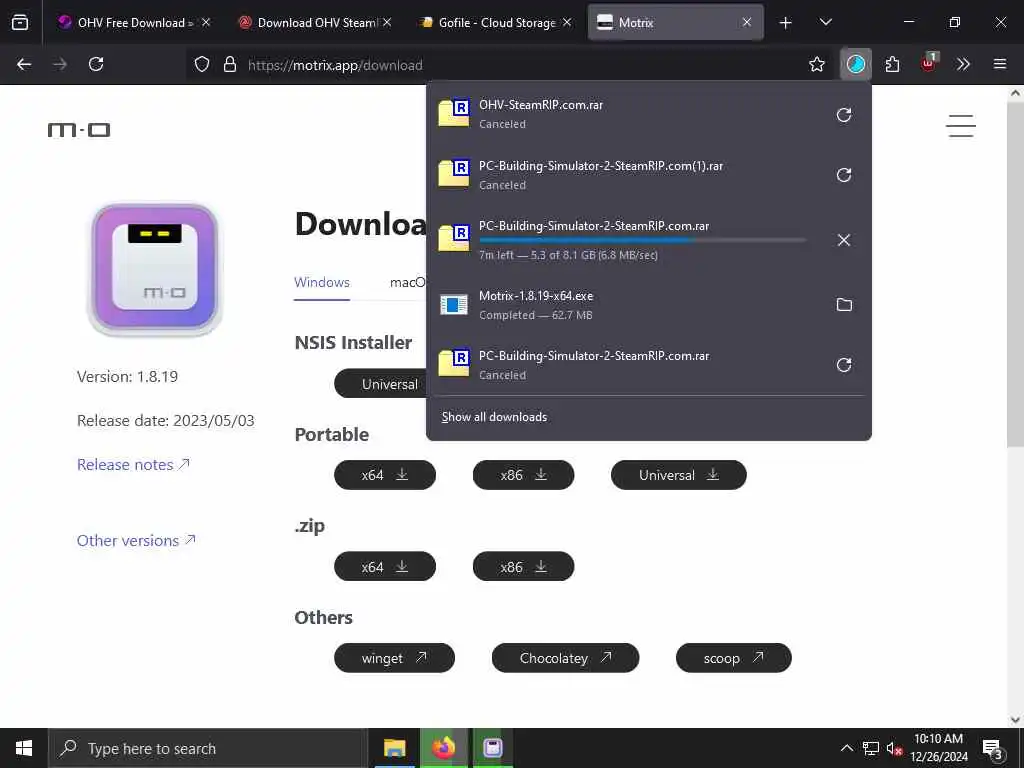Open File Explorer from the taskbar

tap(394, 748)
